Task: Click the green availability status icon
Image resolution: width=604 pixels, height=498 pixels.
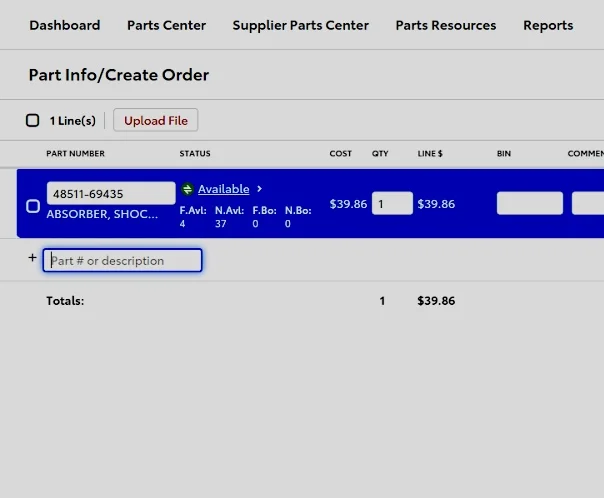Action: 187,189
